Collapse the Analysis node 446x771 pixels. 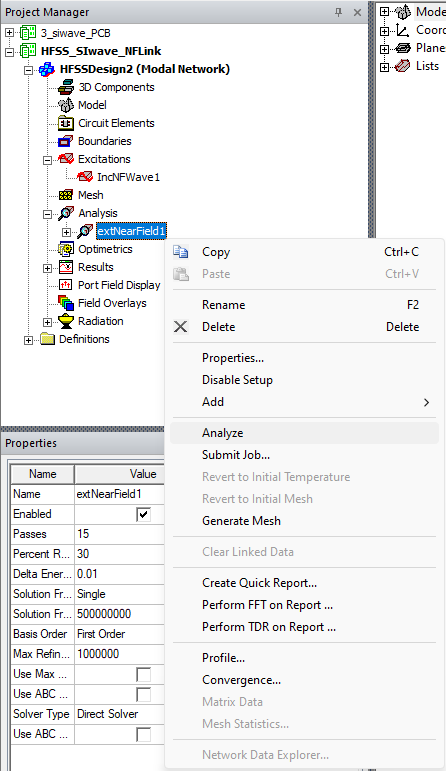click(x=47, y=214)
